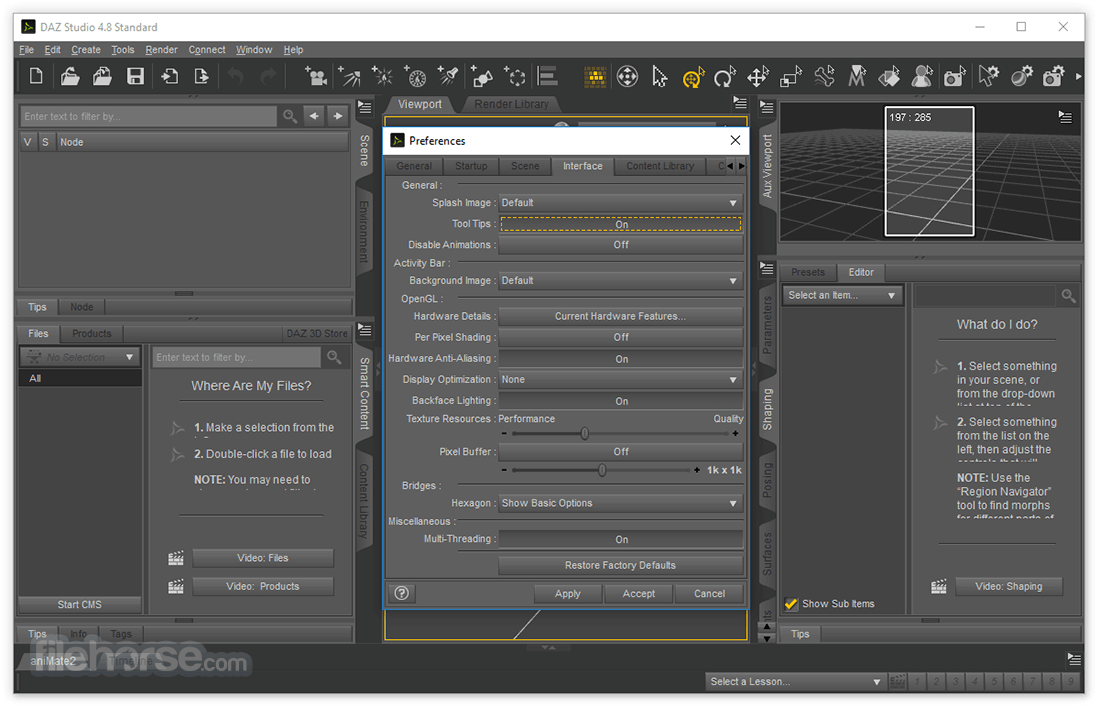Uncheck Show Sub Items checkbox
Viewport: 1100px width, 707px height.
791,604
